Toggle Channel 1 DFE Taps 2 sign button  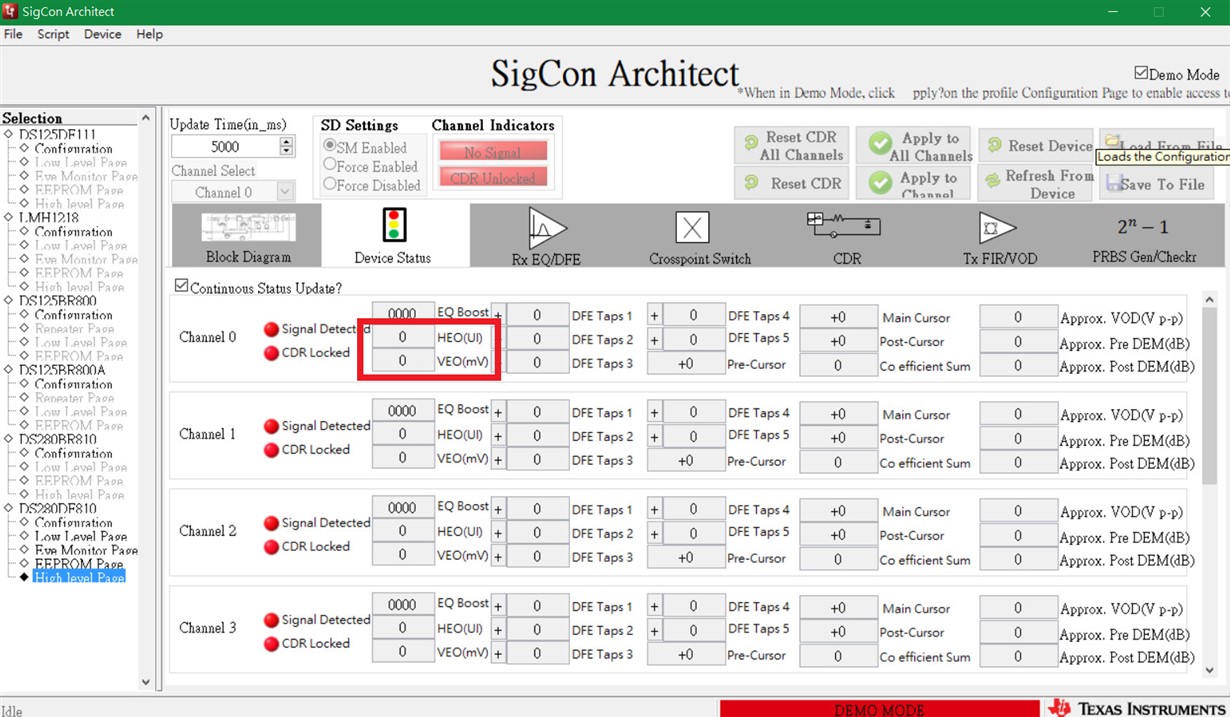498,436
